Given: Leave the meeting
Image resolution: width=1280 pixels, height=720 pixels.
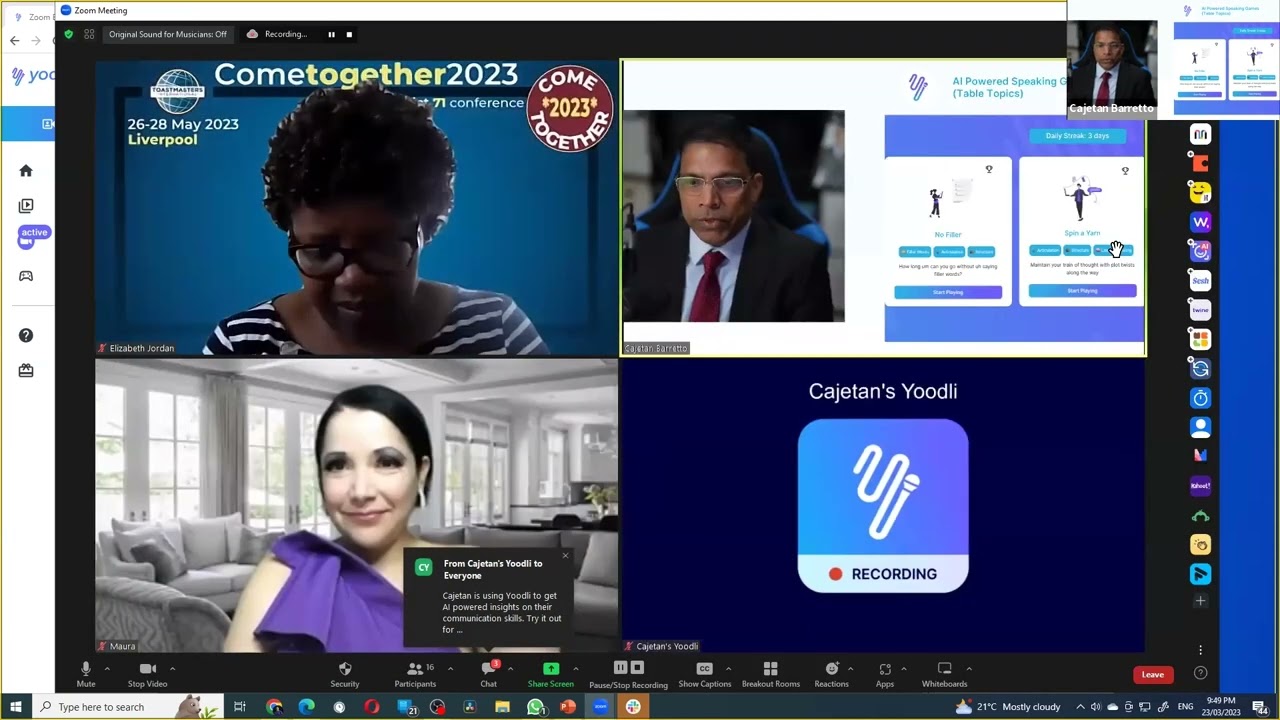Looking at the screenshot, I should tap(1153, 674).
